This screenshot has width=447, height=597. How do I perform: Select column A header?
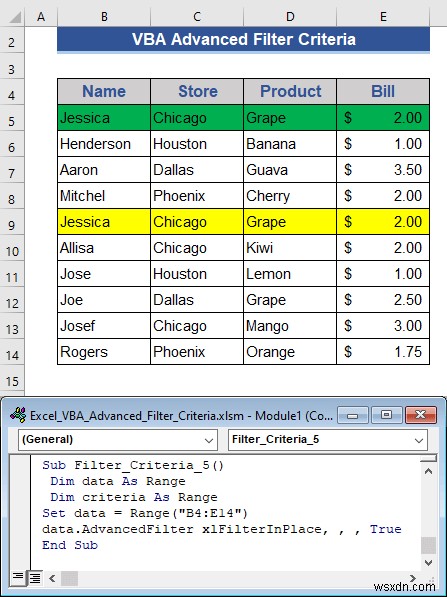click(x=41, y=16)
